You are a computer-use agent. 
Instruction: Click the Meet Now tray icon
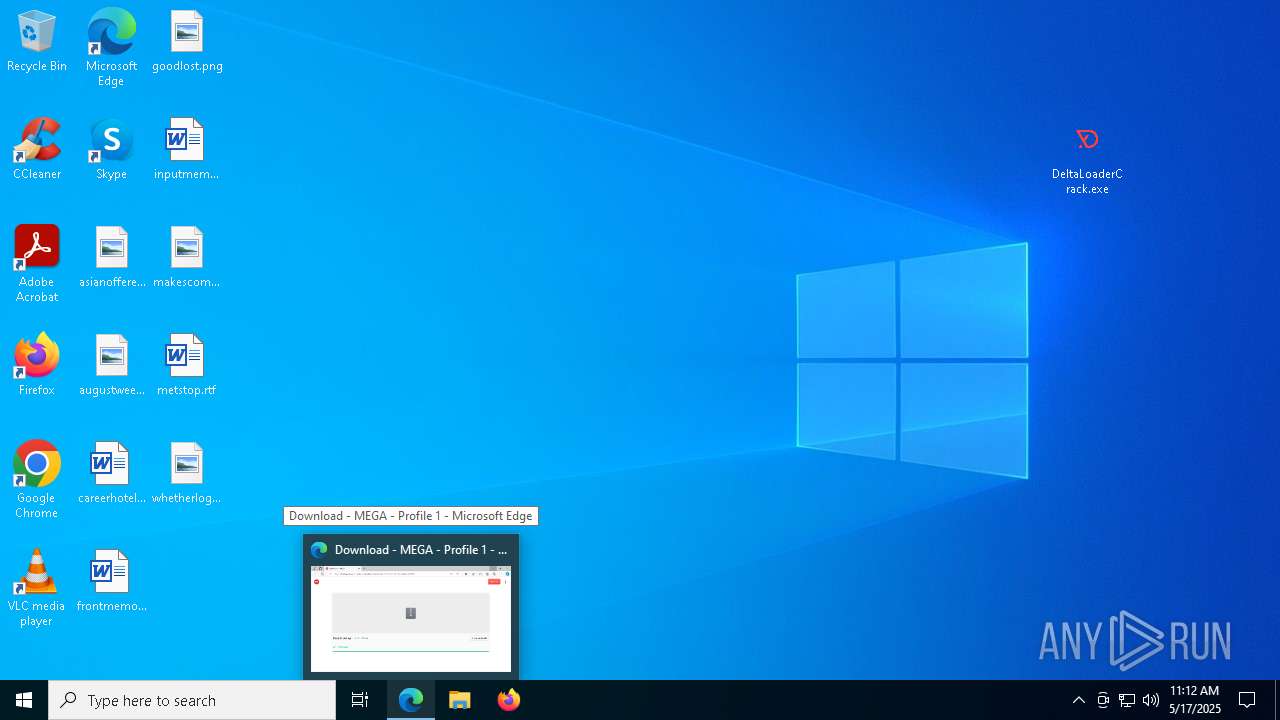pos(1103,700)
